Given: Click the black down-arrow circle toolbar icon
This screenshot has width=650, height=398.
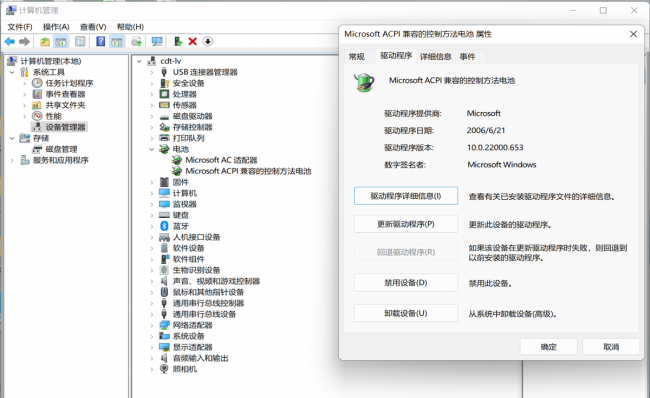Looking at the screenshot, I should 208,41.
